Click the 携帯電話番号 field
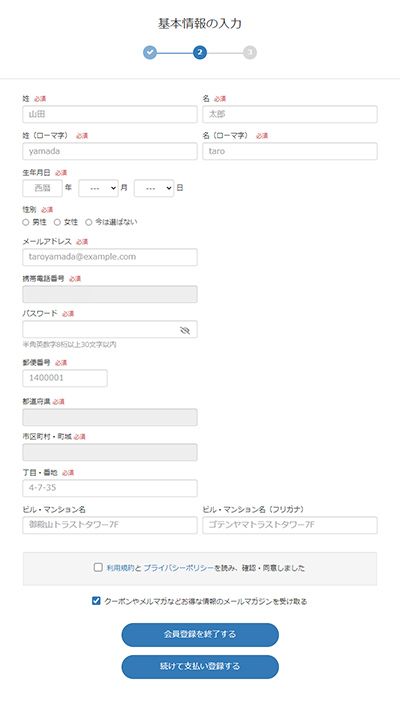 (110, 295)
